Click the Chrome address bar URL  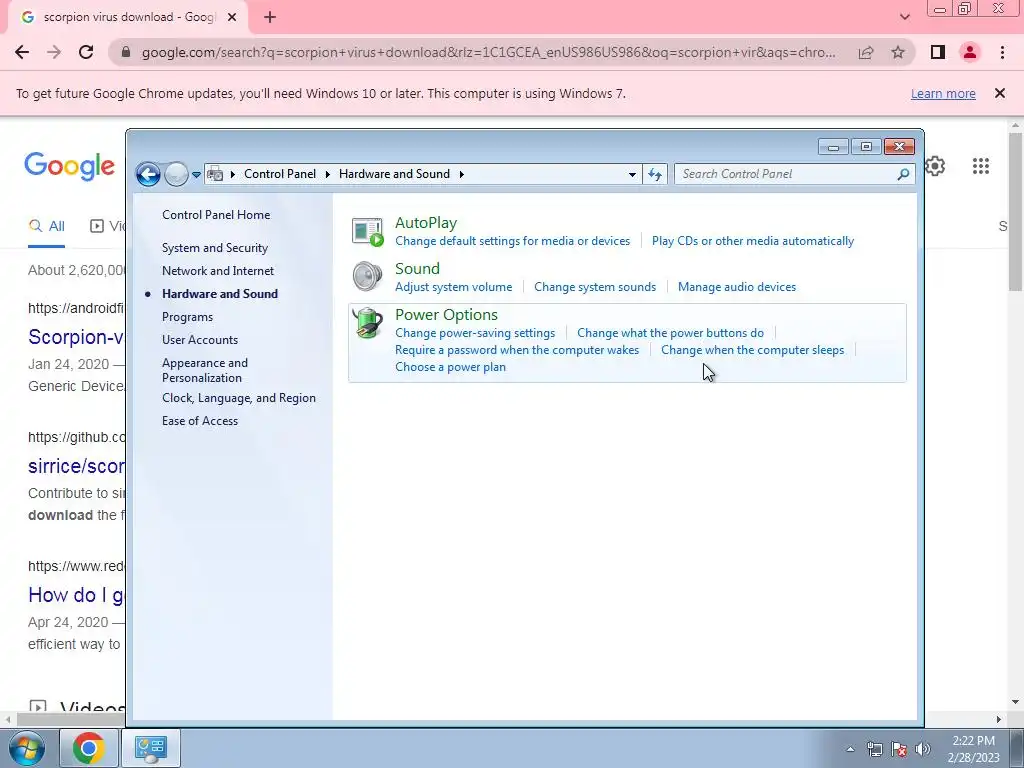coord(488,52)
